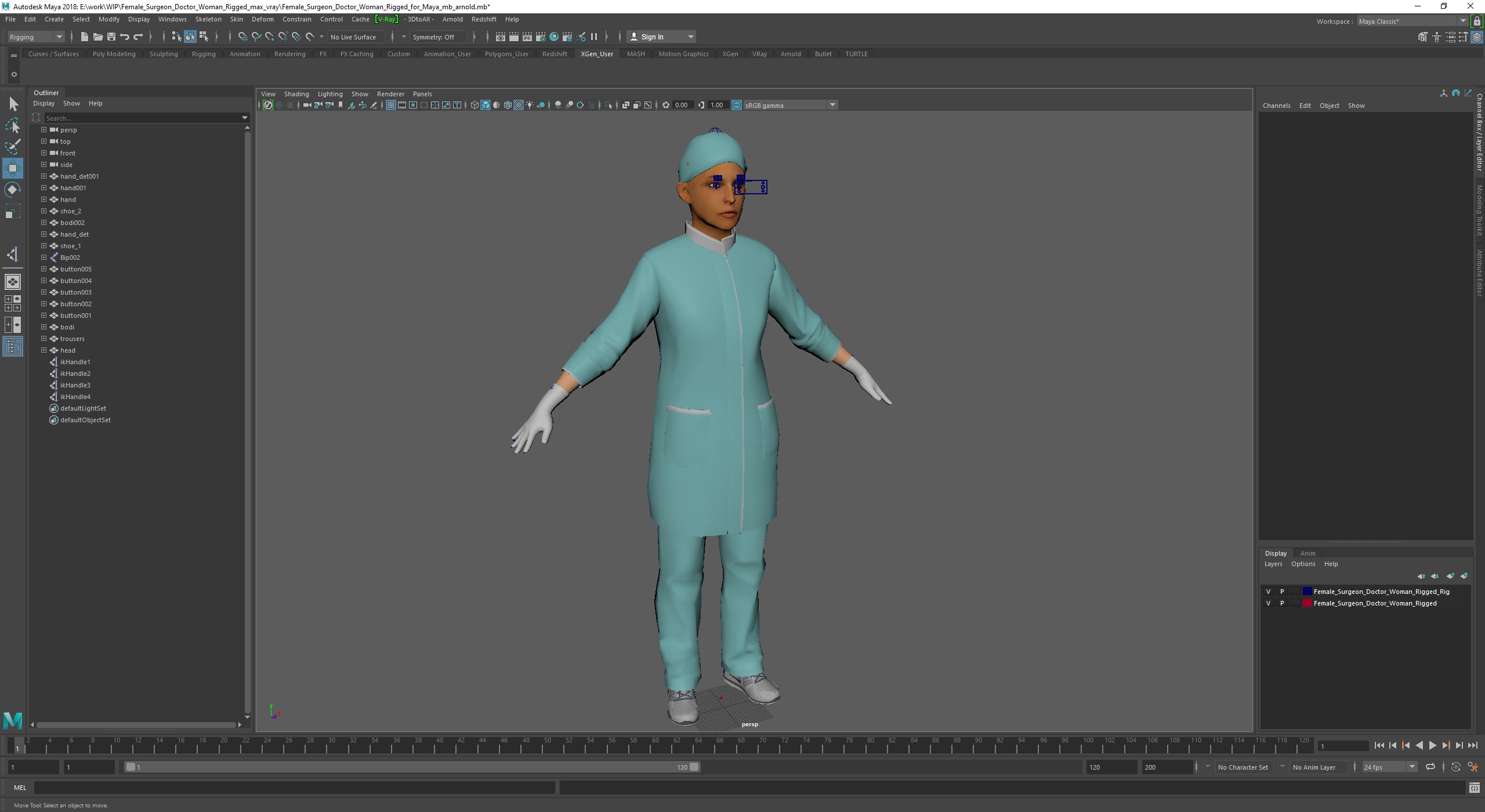This screenshot has height=812, width=1485.
Task: Change color of Woman_Rigged layer red swatch
Action: [1307, 603]
